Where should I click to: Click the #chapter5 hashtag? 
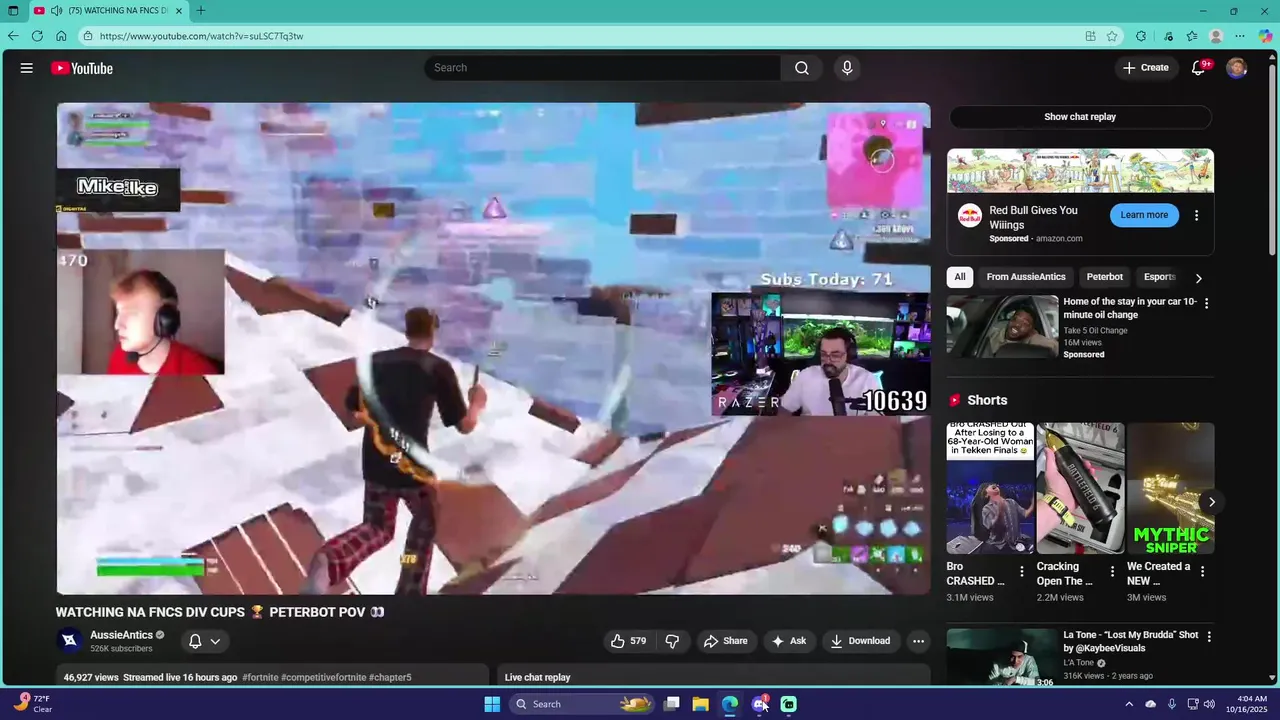(x=390, y=677)
